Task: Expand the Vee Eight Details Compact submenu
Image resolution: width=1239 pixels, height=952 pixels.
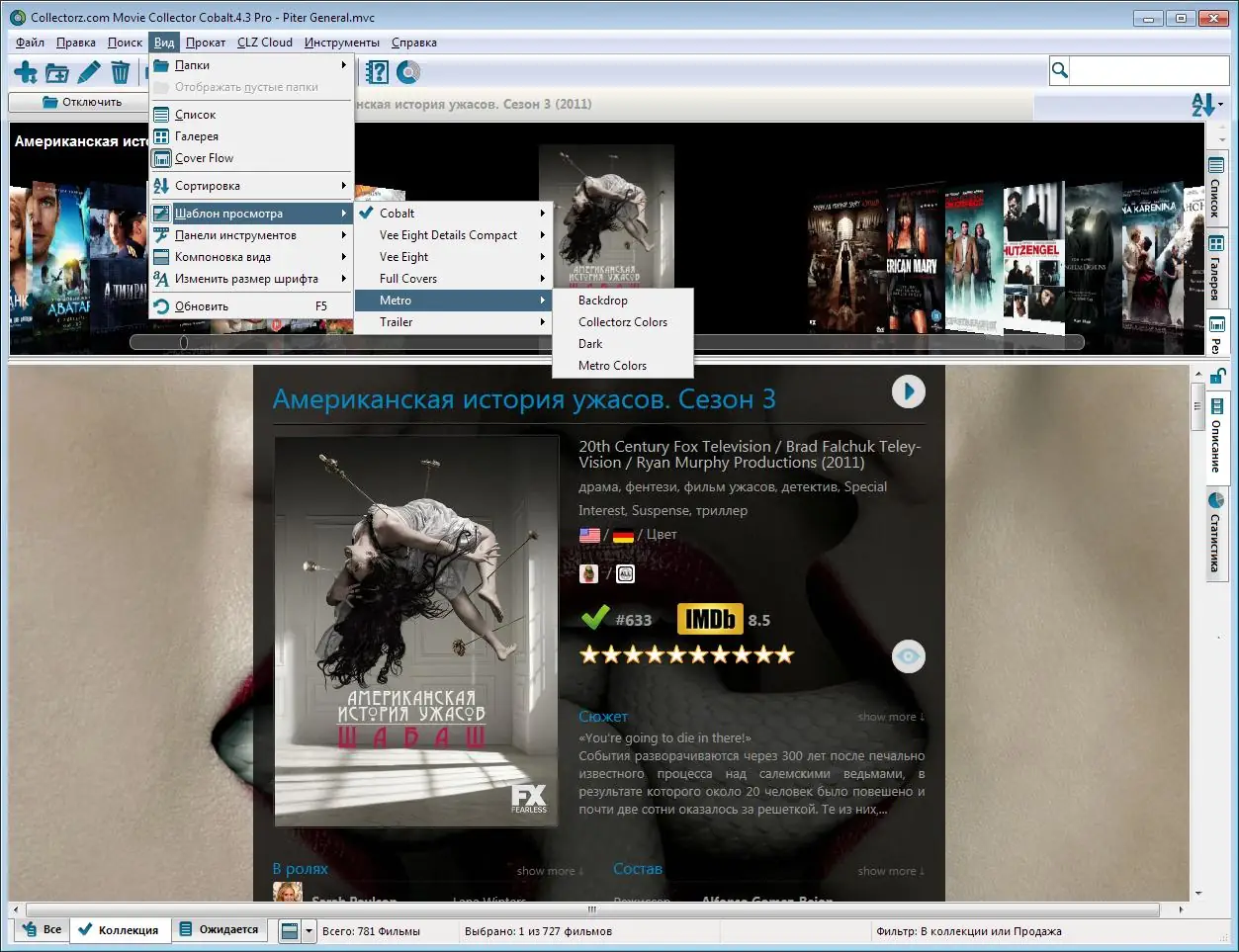Action: click(452, 235)
